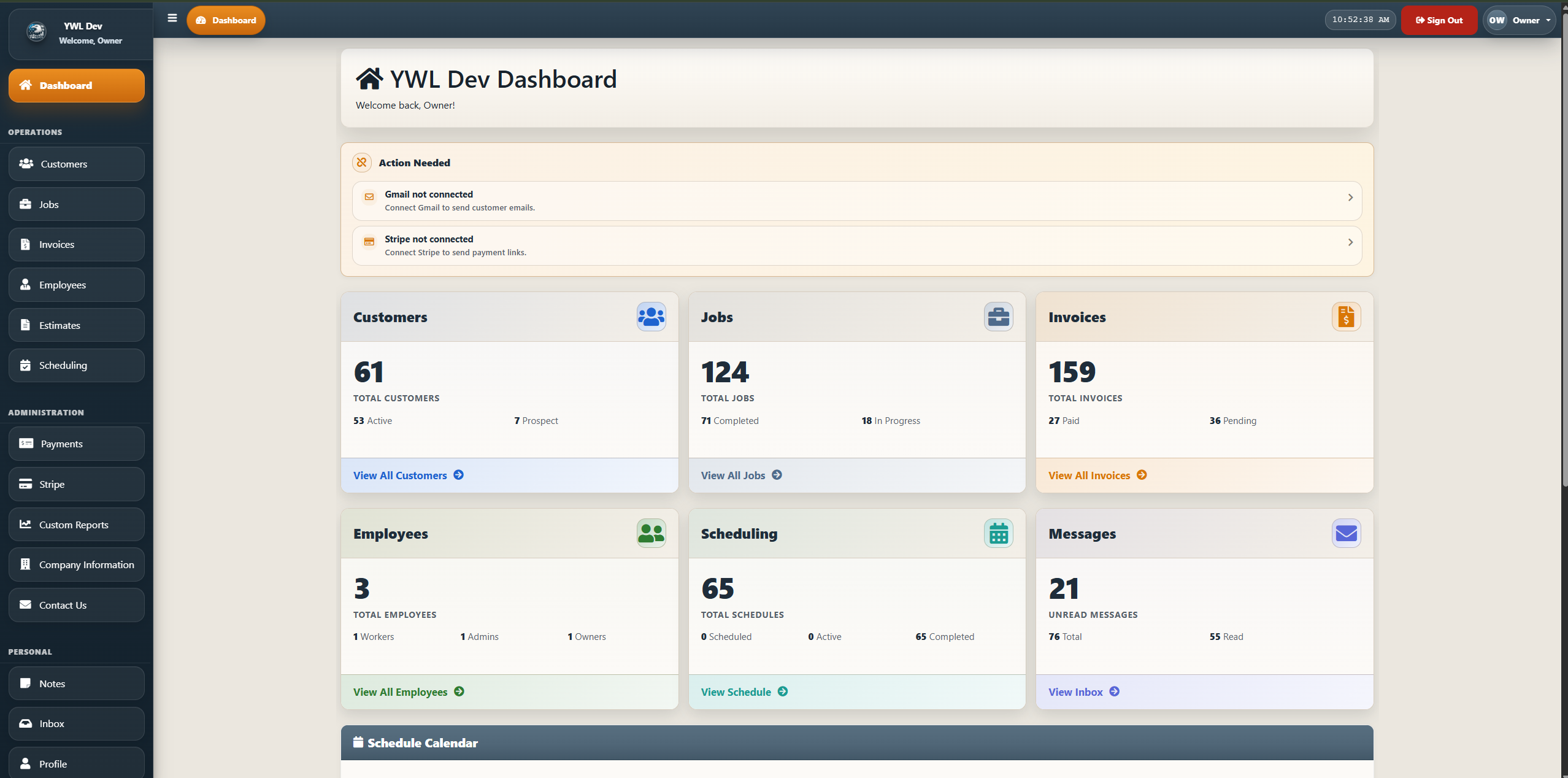The width and height of the screenshot is (1568, 778).
Task: Click the envelope icon on Messages card
Action: click(1346, 533)
